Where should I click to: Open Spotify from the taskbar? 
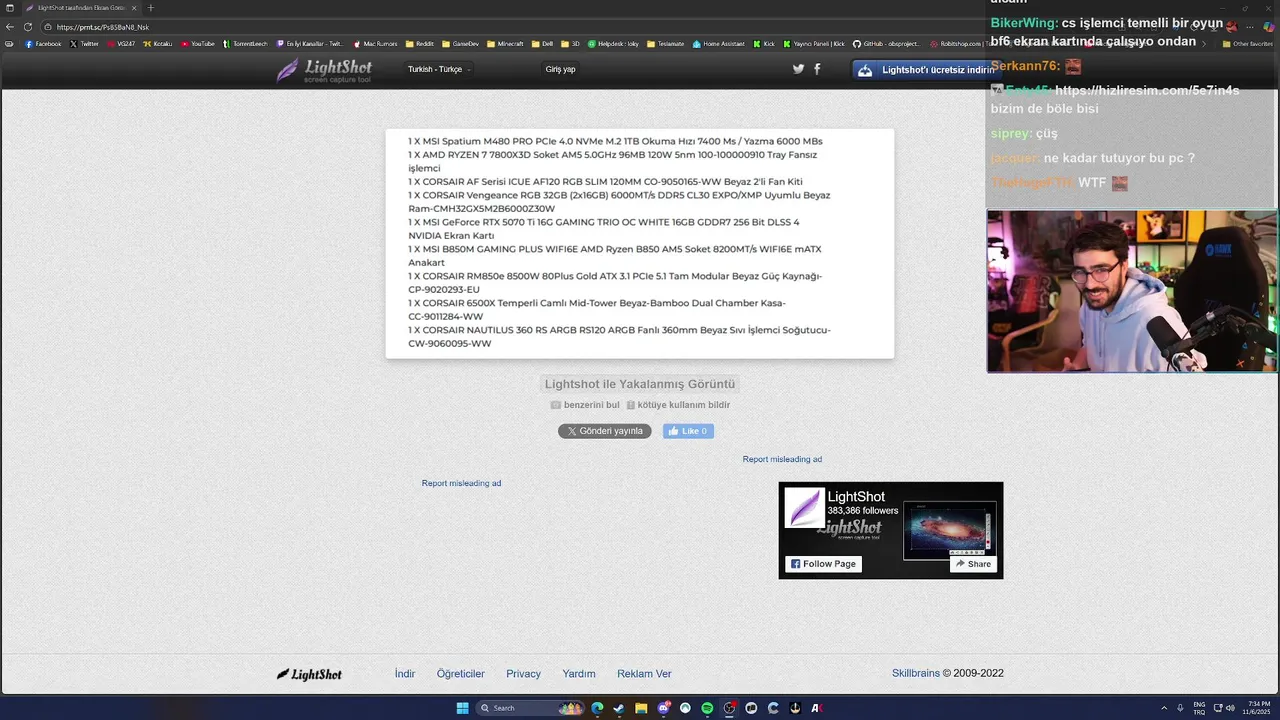point(707,708)
